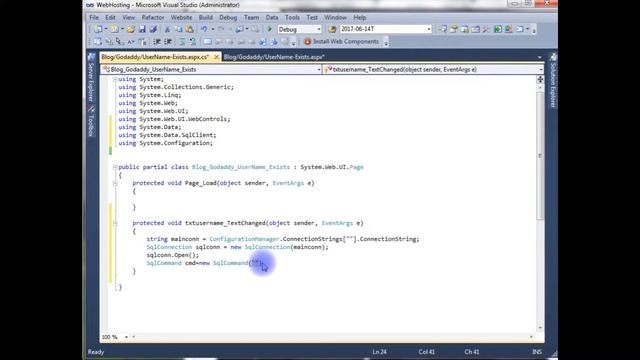
Task: Click the horizontal scrollbar right arrow
Action: pyautogui.click(x=531, y=337)
